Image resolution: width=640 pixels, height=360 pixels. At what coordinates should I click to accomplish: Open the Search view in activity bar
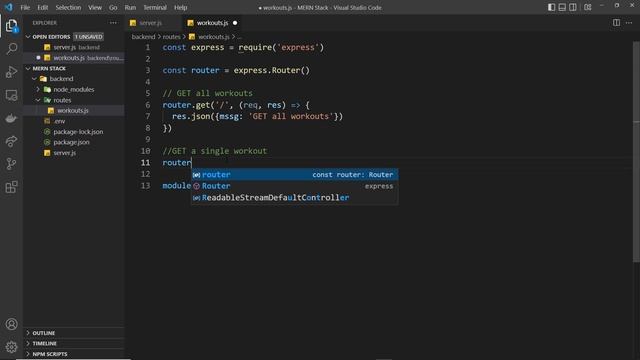(x=11, y=49)
